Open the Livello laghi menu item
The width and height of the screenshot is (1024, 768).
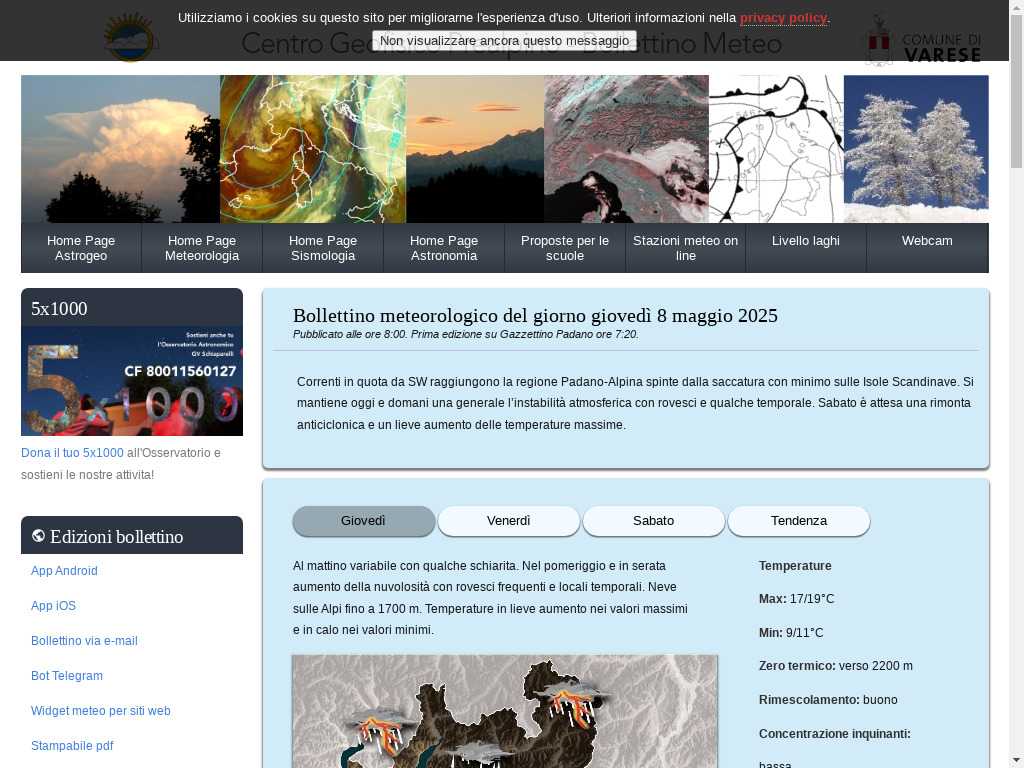tap(806, 248)
